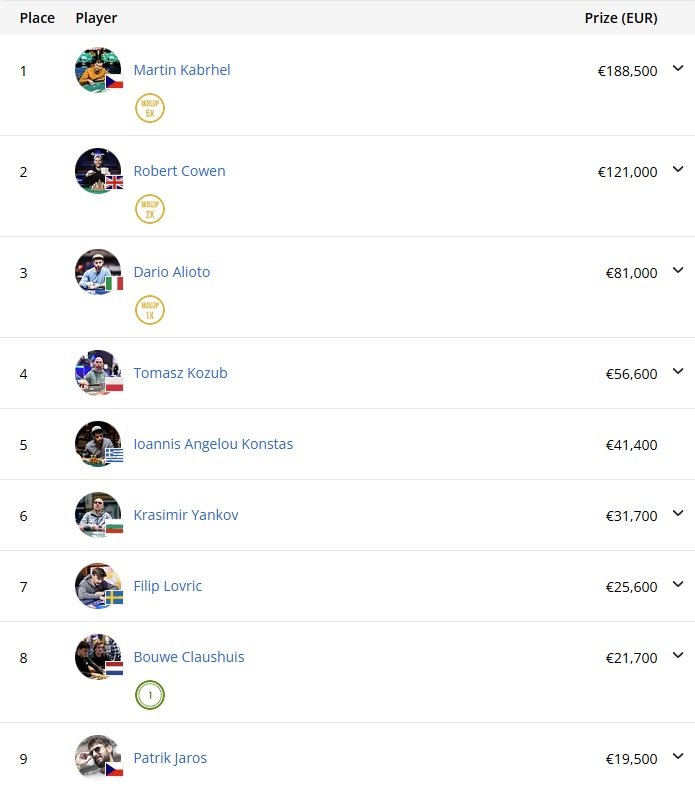Click the Player column header

pyautogui.click(x=96, y=18)
